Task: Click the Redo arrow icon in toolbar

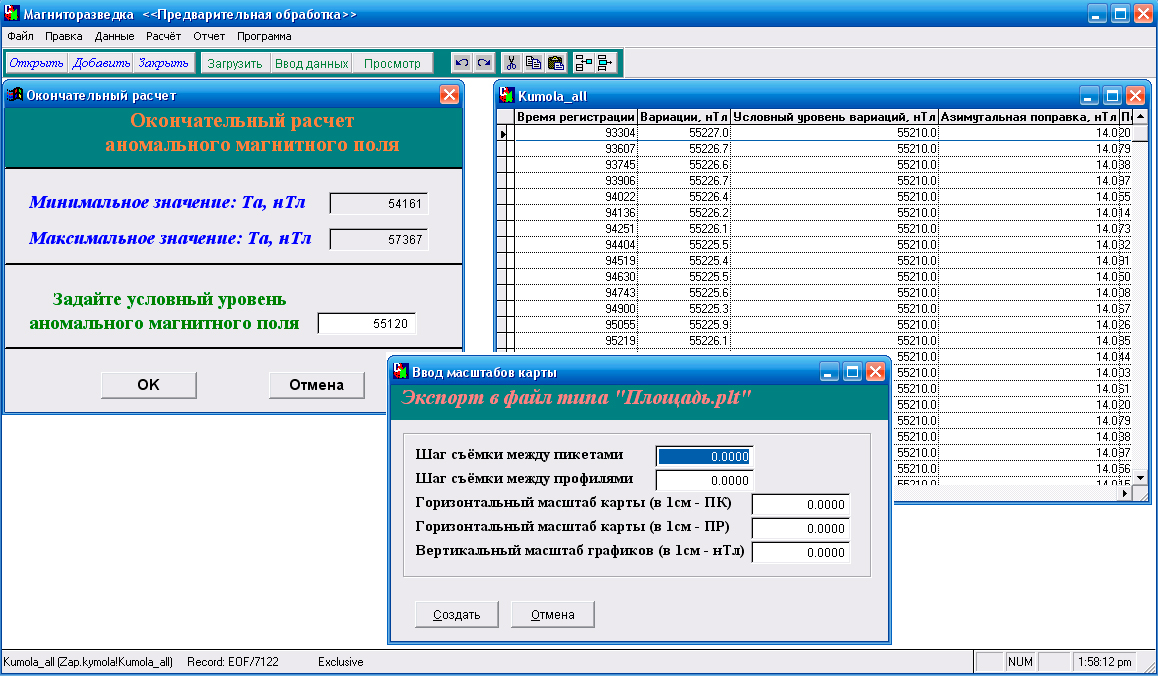Action: coord(484,63)
